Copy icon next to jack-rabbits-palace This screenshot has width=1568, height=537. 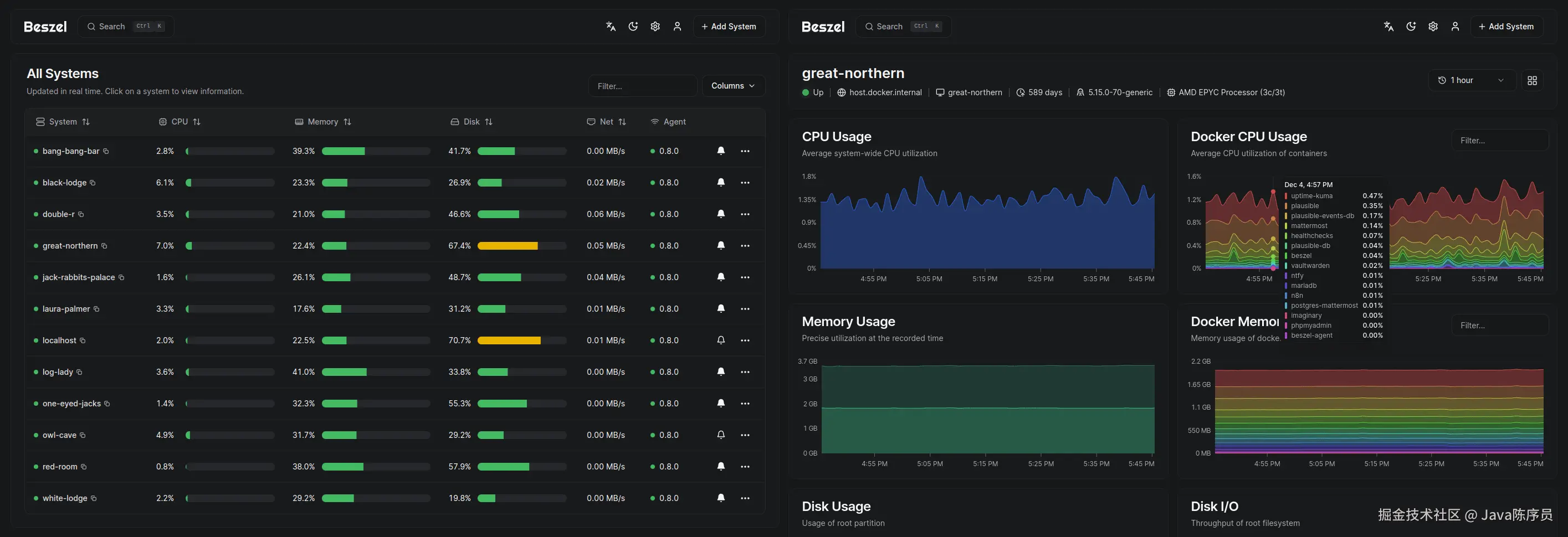point(122,277)
